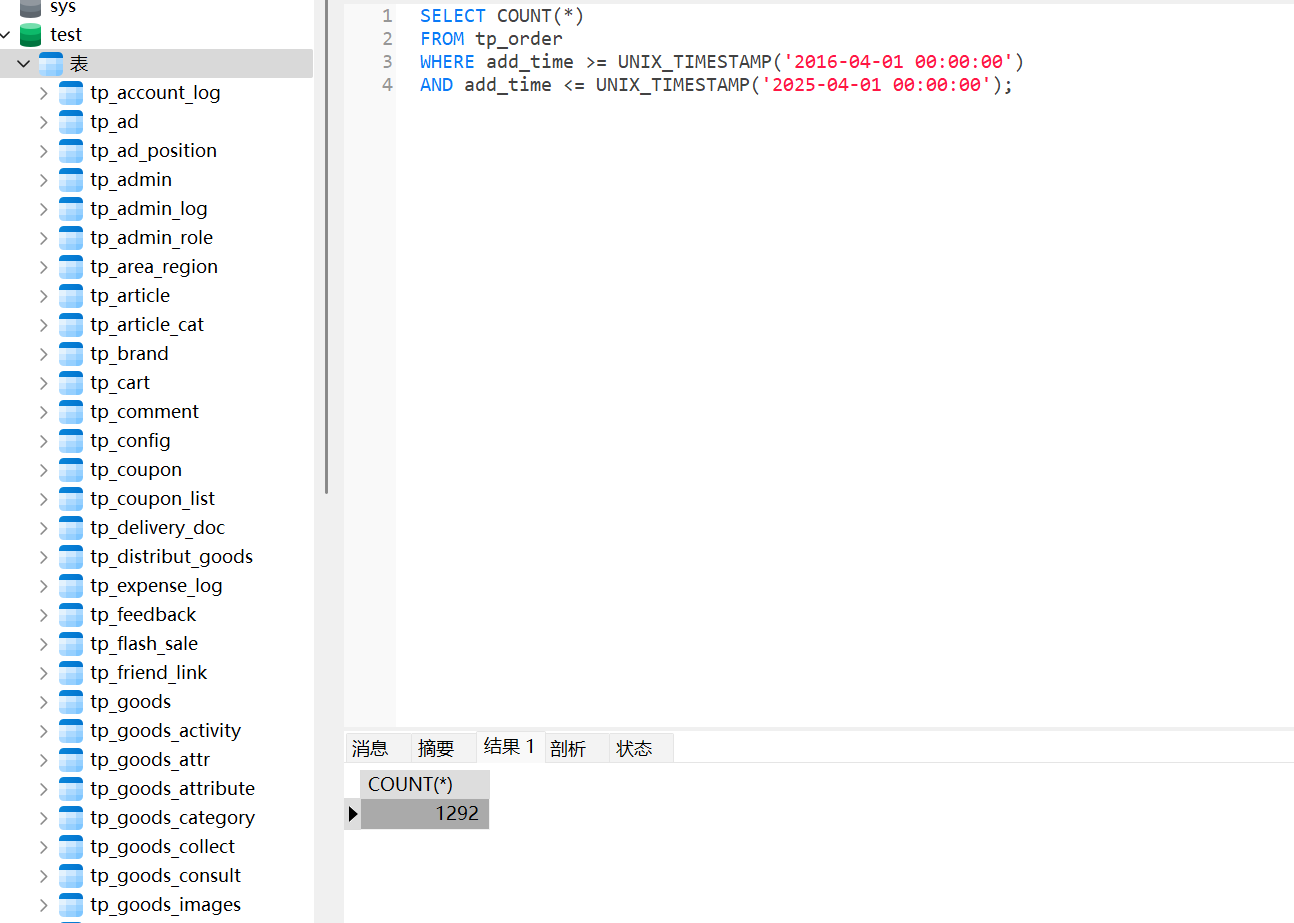Click the tp_coupon table icon
Image resolution: width=1294 pixels, height=923 pixels.
(71, 470)
